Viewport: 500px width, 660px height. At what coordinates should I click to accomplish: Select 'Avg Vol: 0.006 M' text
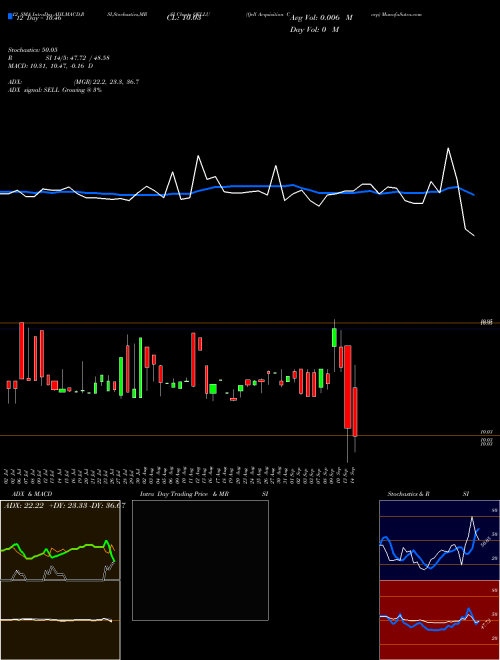coord(321,18)
